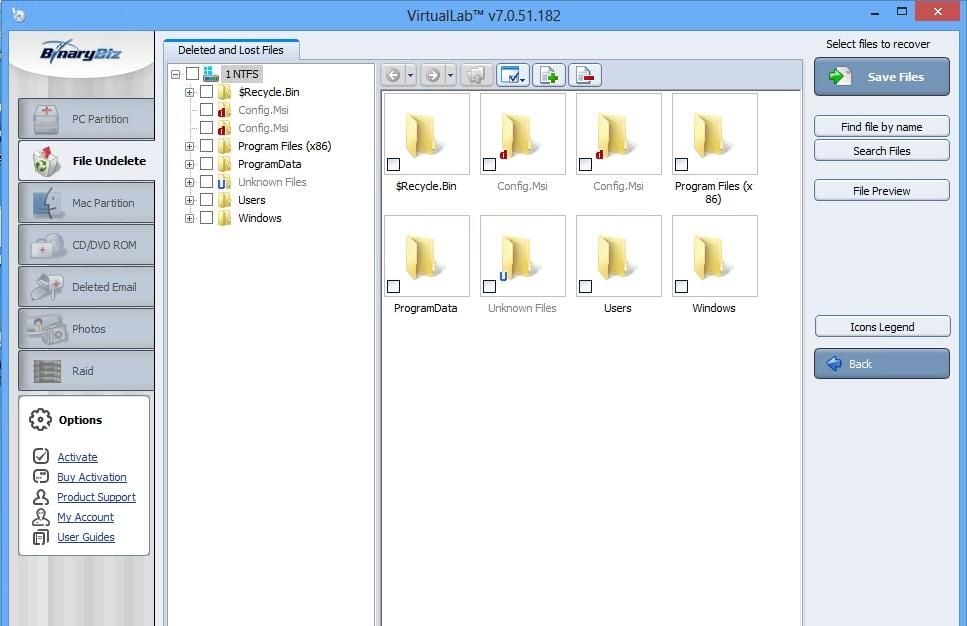Tick the checkbox on $Recycle.Bin thumbnail
967x626 pixels.
tap(393, 164)
